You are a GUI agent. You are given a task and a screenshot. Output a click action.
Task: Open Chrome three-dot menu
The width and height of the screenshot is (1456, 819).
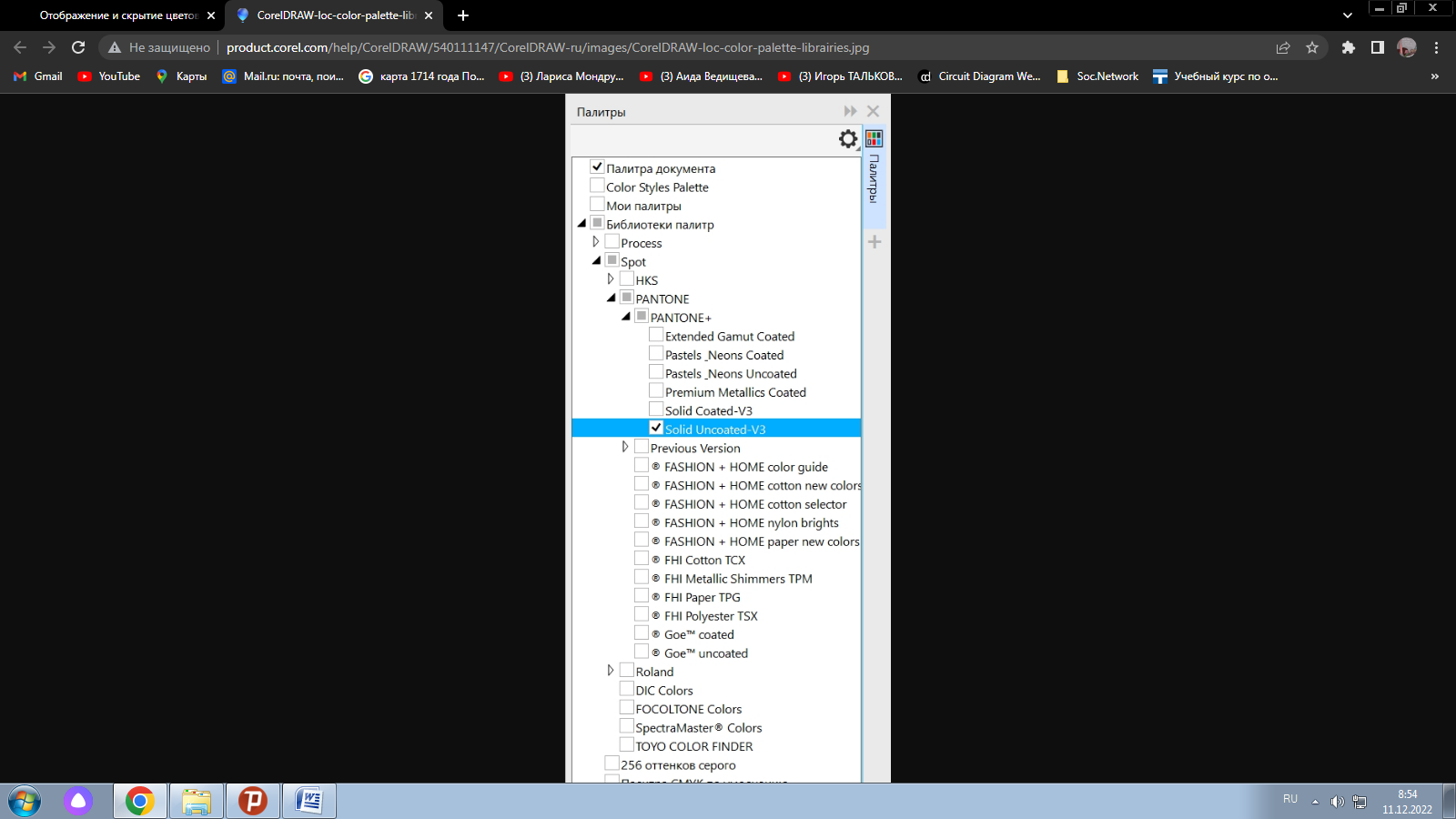1437,47
